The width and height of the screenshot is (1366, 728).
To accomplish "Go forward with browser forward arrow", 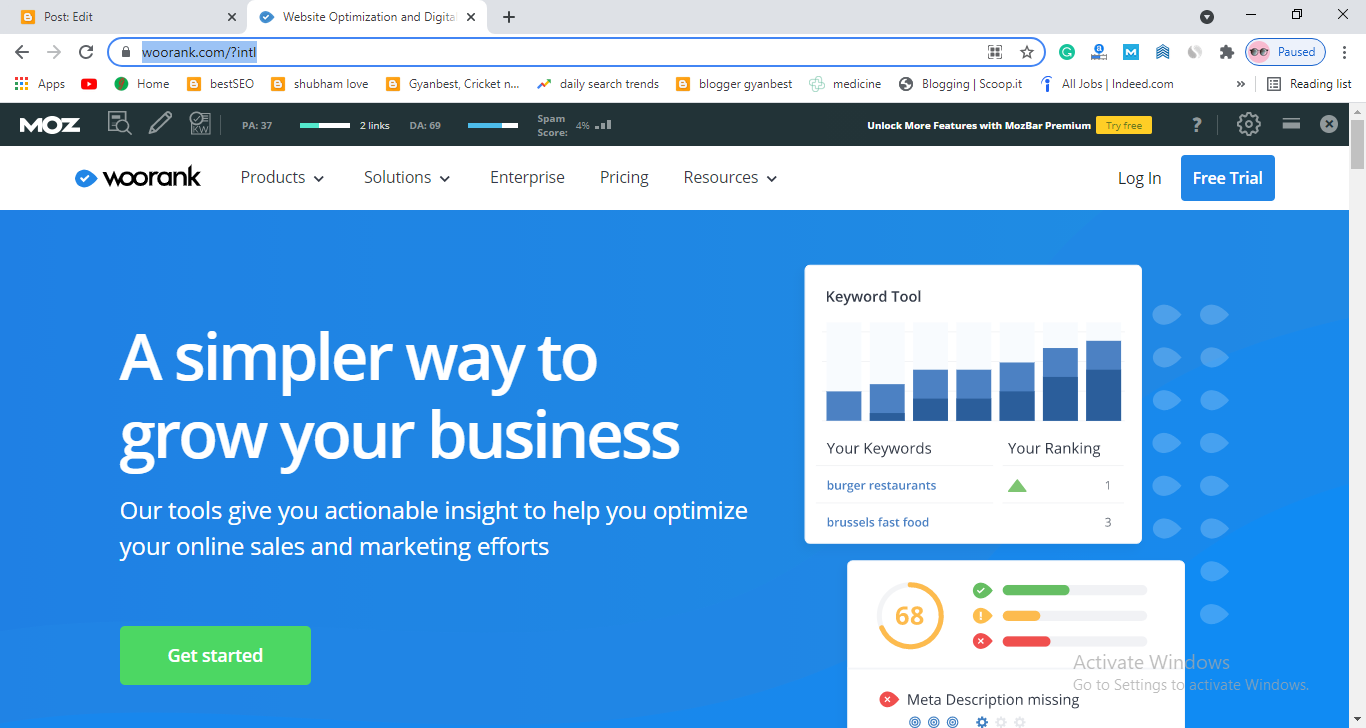I will (54, 52).
